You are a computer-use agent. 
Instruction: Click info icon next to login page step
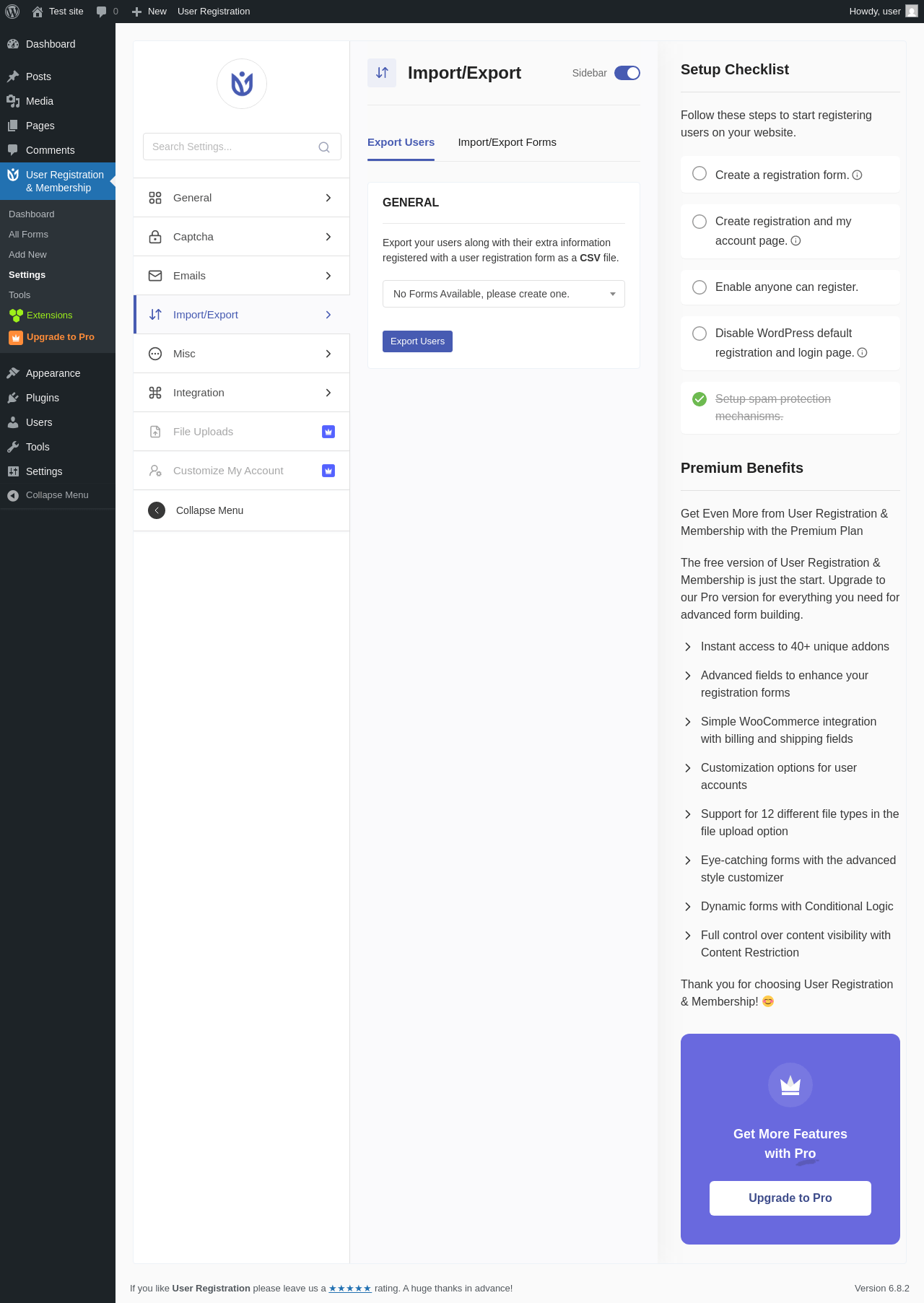click(862, 353)
